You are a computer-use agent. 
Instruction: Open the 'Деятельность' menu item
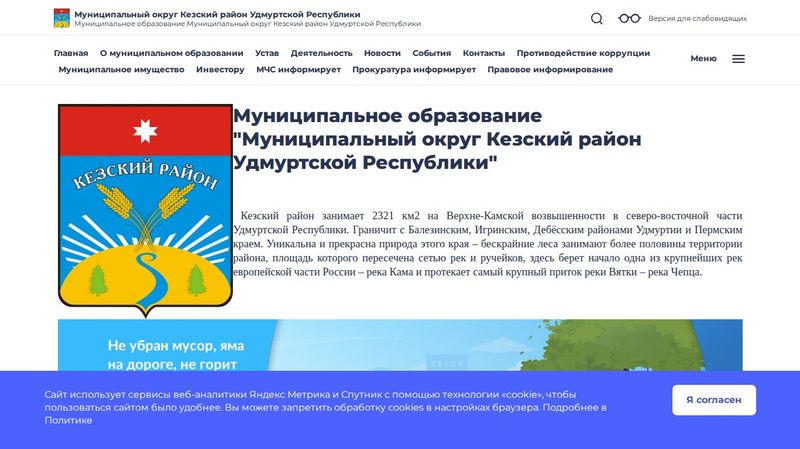click(x=321, y=53)
